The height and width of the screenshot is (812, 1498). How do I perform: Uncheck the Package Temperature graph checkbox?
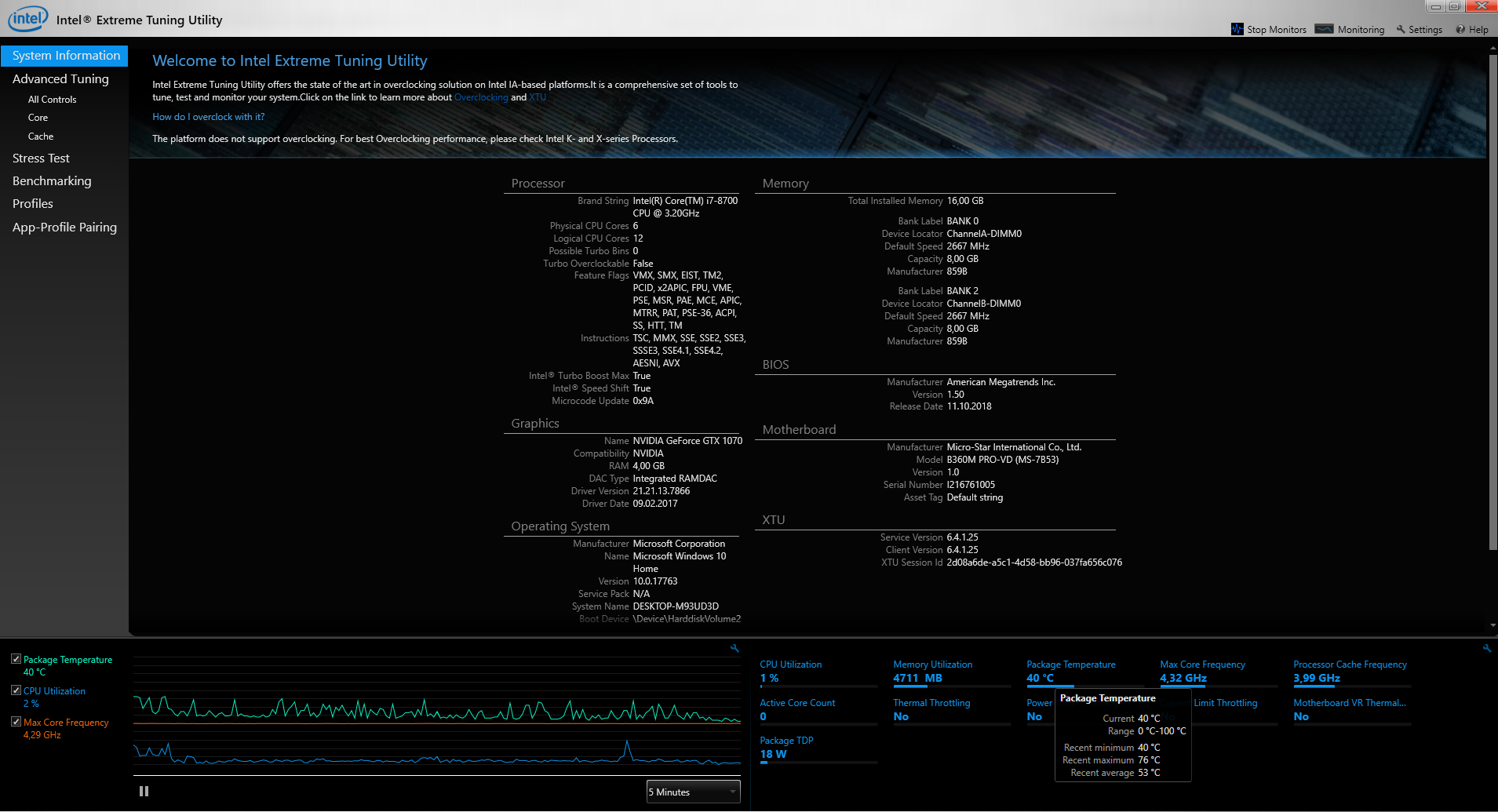(16, 659)
